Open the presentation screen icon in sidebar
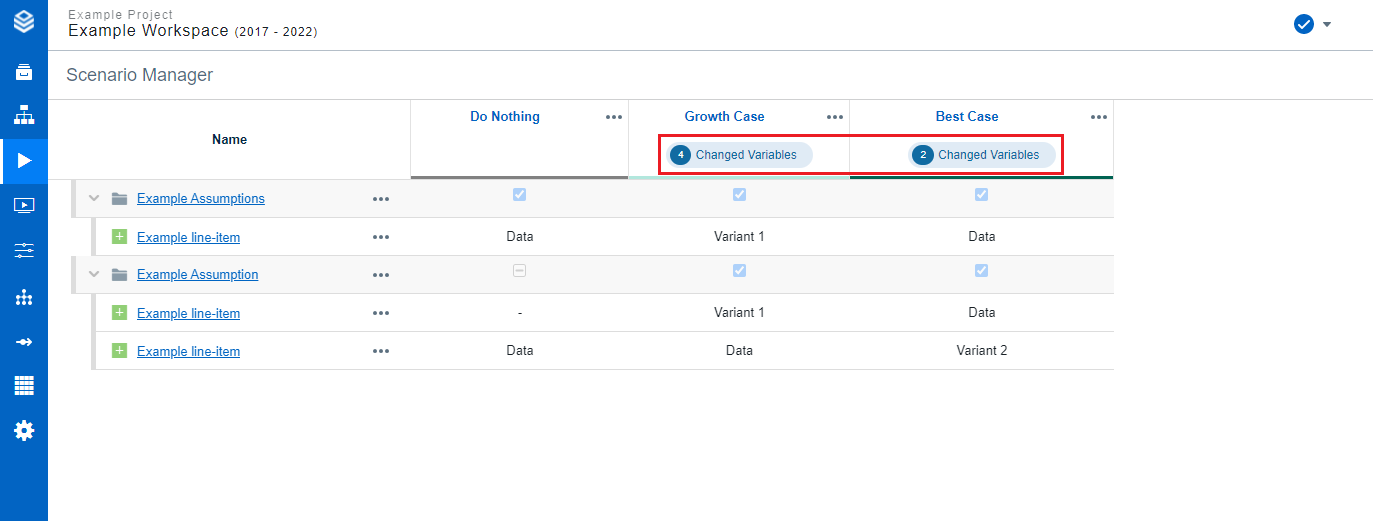The width and height of the screenshot is (1373, 521). tap(24, 205)
